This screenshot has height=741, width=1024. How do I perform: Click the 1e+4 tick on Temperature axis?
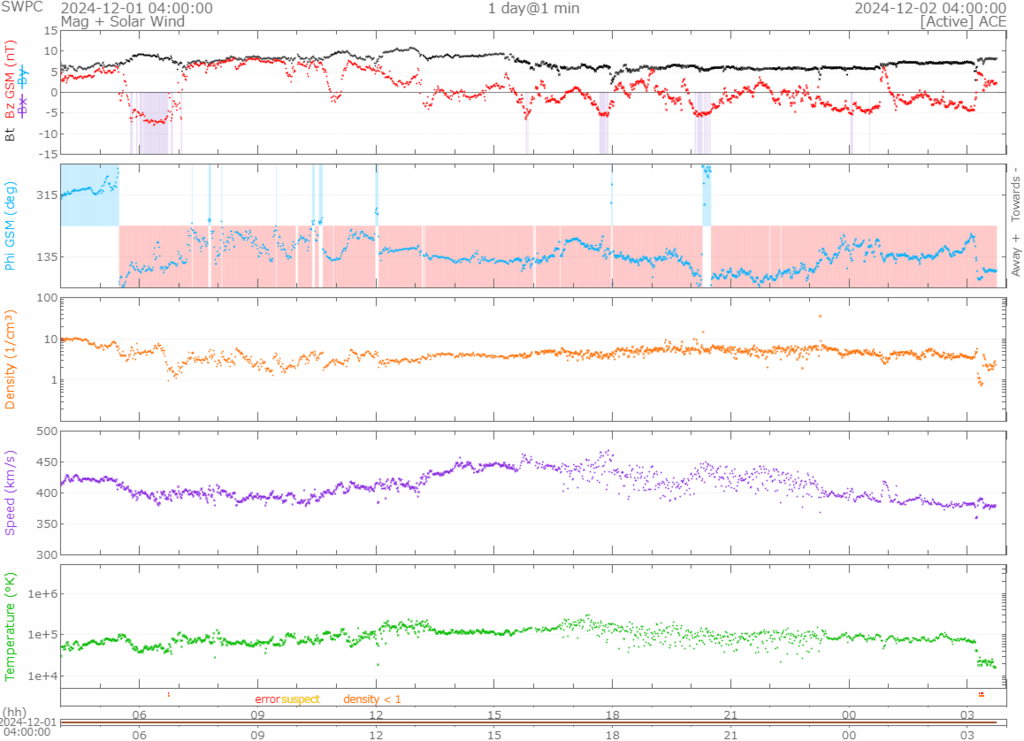tap(42, 676)
